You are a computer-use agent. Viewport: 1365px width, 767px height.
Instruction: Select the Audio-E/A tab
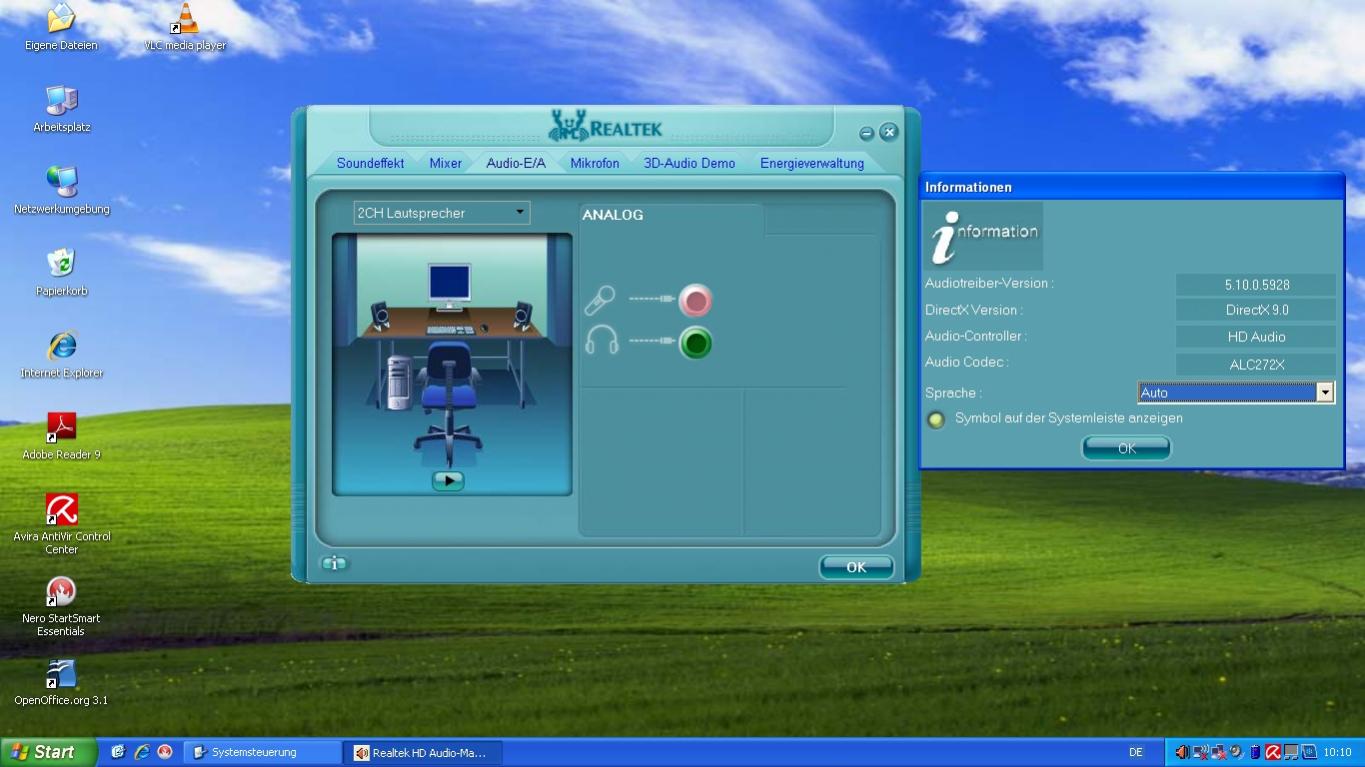click(x=516, y=163)
